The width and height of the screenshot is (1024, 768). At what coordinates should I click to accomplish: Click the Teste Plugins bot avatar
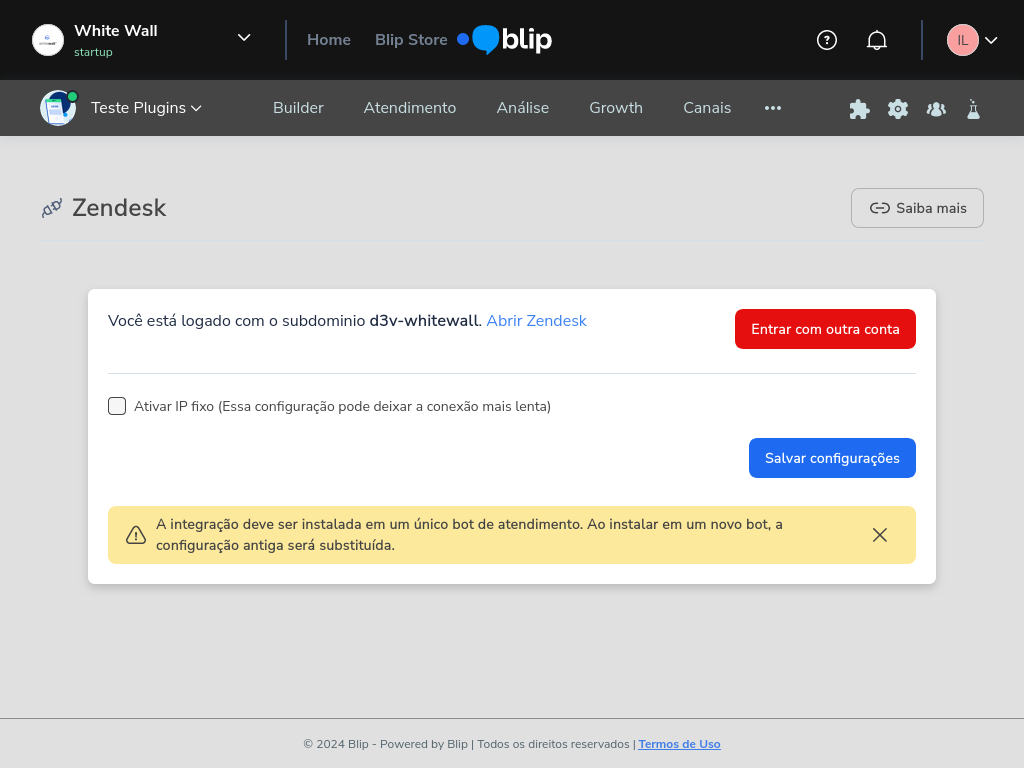click(x=58, y=108)
